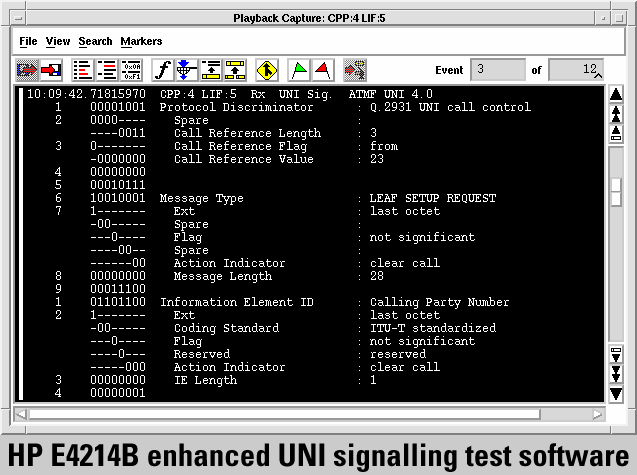Open the Markers menu
Screen dimensions: 637x475
pos(141,41)
